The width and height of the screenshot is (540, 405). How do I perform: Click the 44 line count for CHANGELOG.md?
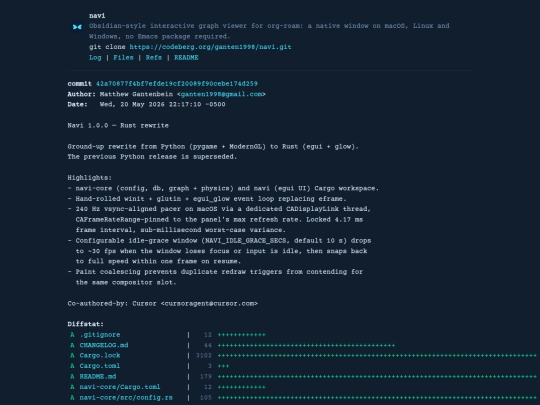point(208,345)
